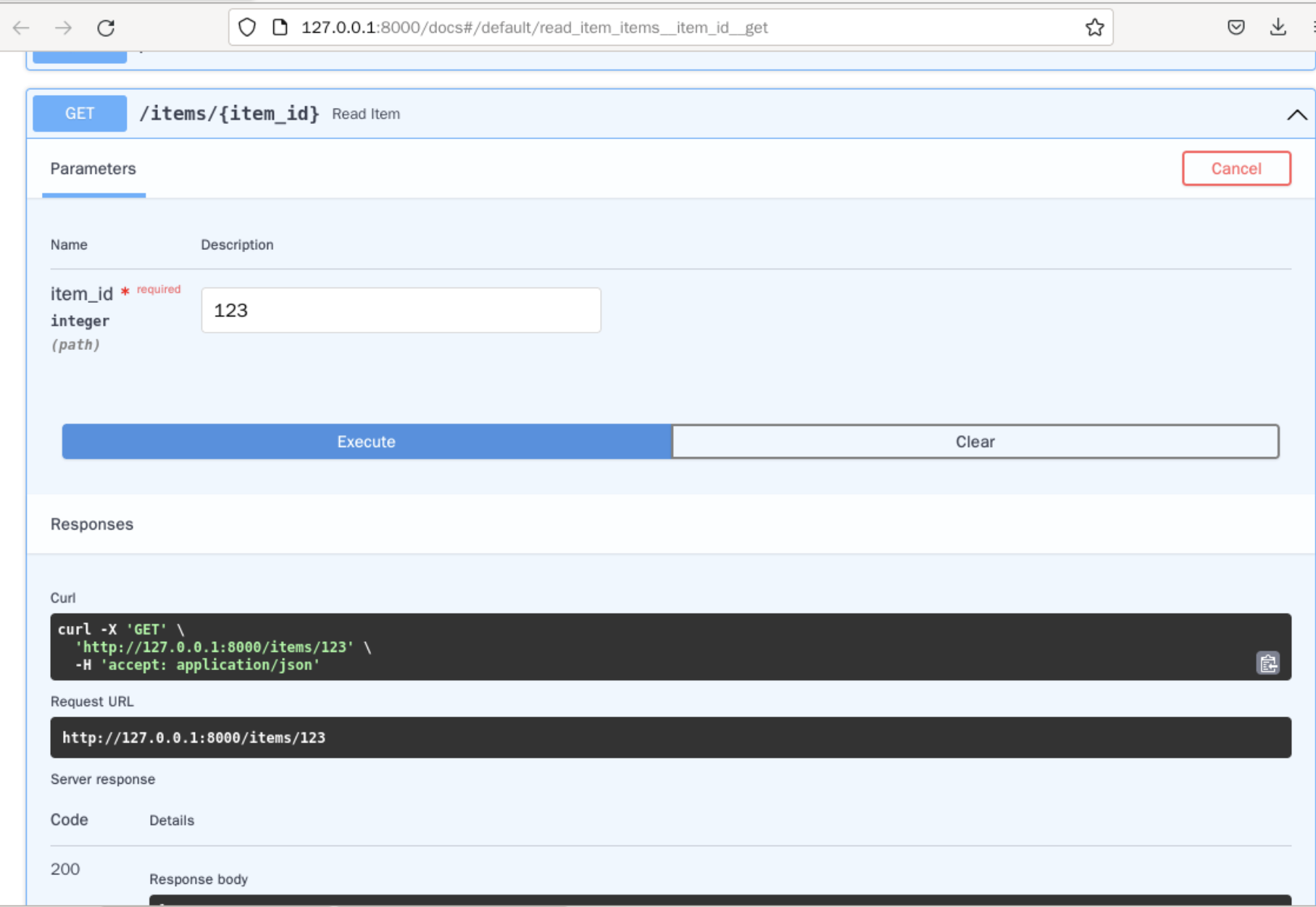Click the 'Read Item' summary text

(x=366, y=114)
